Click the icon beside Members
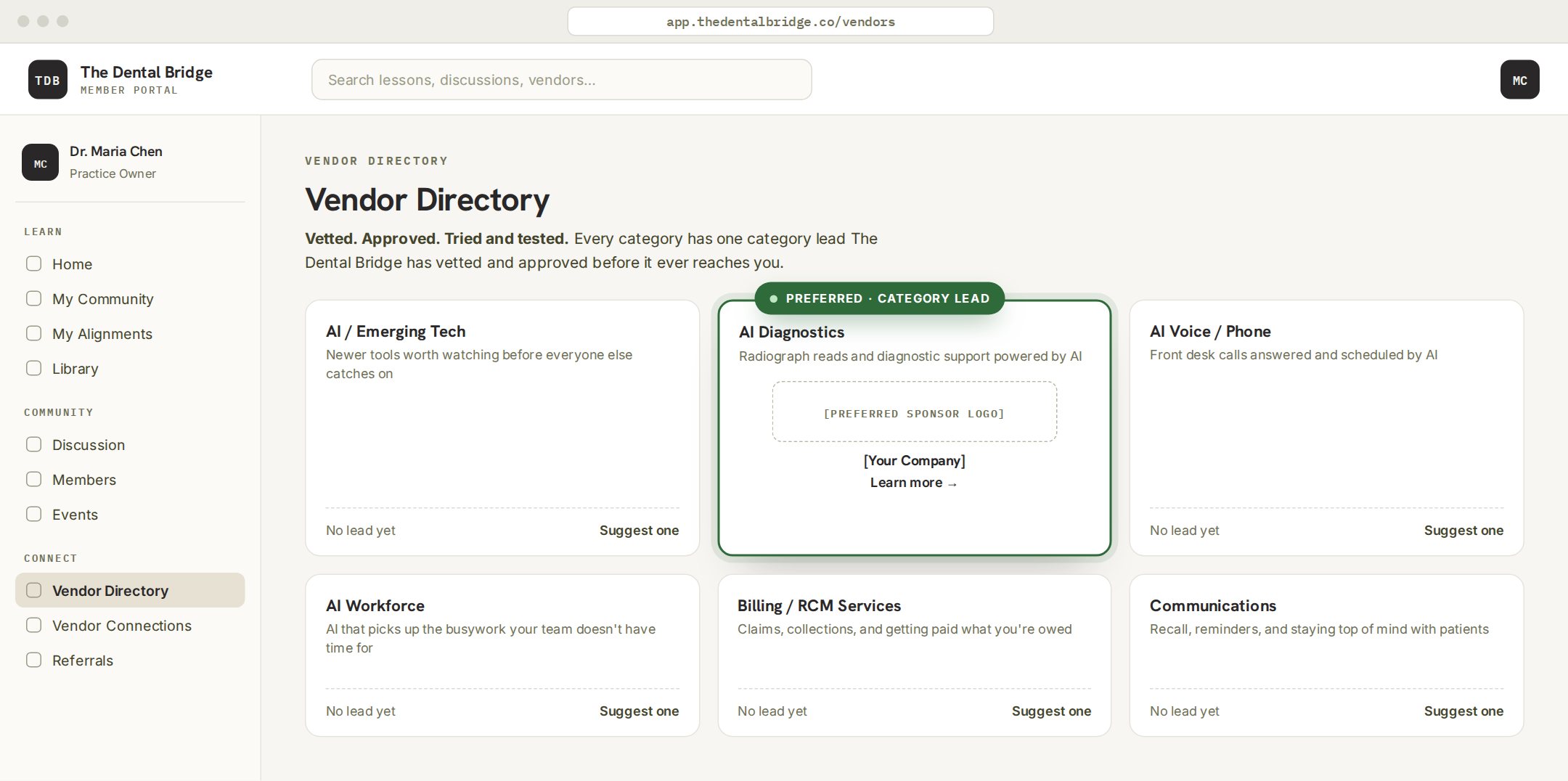Image resolution: width=1568 pixels, height=781 pixels. (33, 479)
